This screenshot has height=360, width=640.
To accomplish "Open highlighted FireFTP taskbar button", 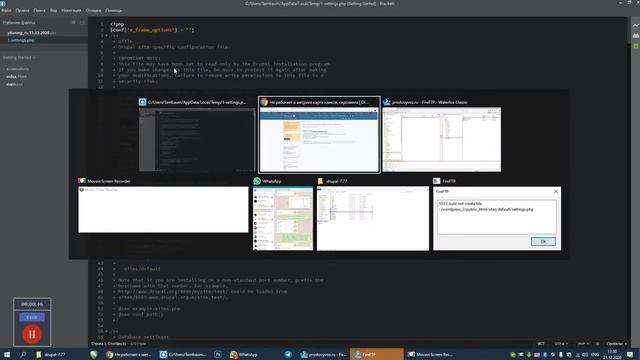I will pyautogui.click(x=376, y=354).
